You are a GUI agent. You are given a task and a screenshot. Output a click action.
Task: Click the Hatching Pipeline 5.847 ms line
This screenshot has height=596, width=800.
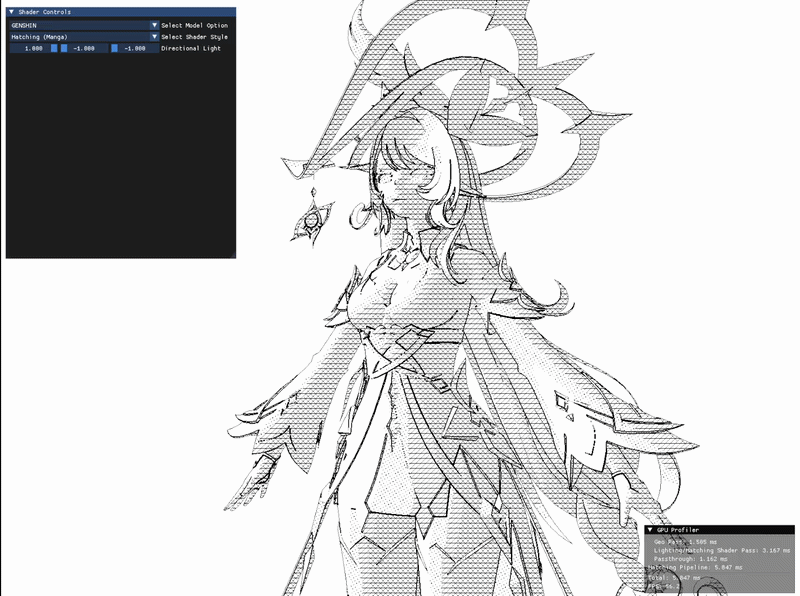point(695,567)
